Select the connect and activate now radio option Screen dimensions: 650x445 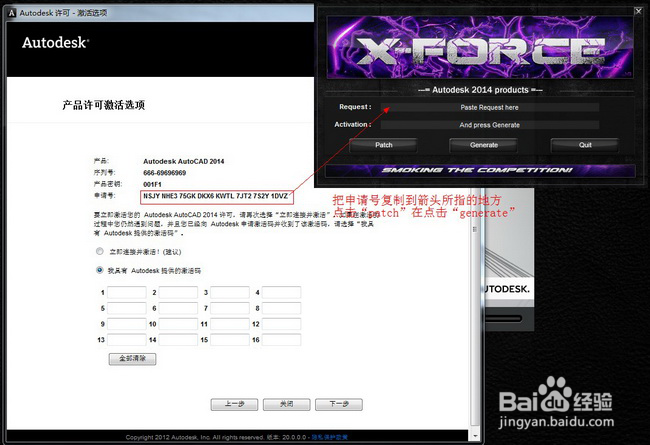pos(99,251)
